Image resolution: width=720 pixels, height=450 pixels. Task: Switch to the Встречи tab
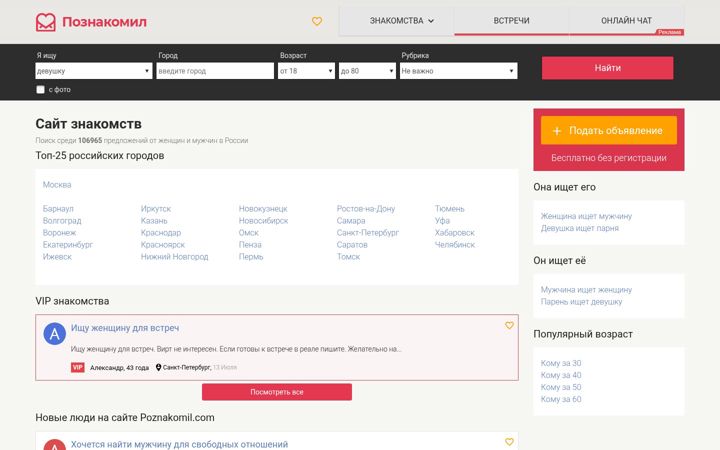coord(512,21)
